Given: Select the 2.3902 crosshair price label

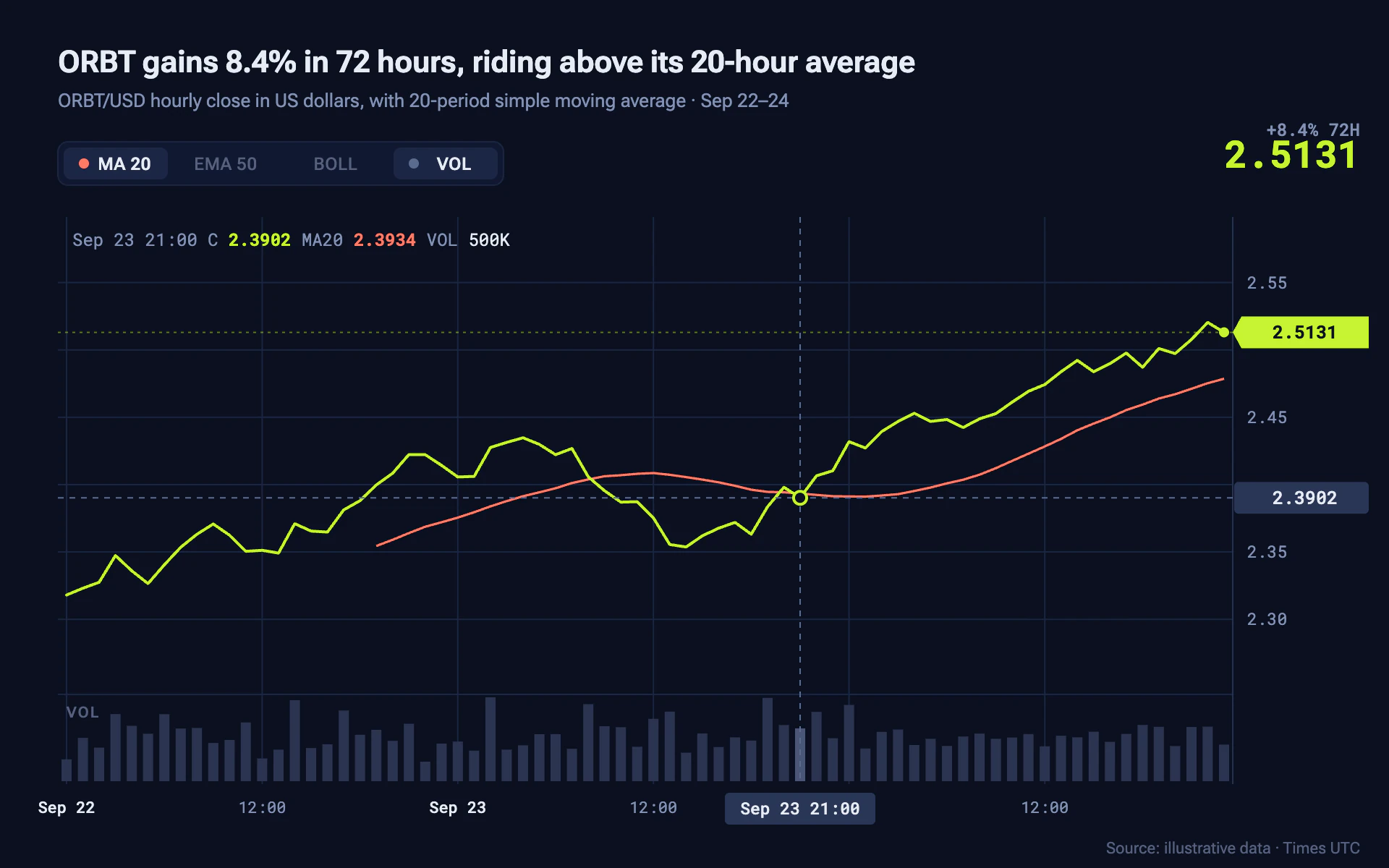Looking at the screenshot, I should pyautogui.click(x=1301, y=498).
